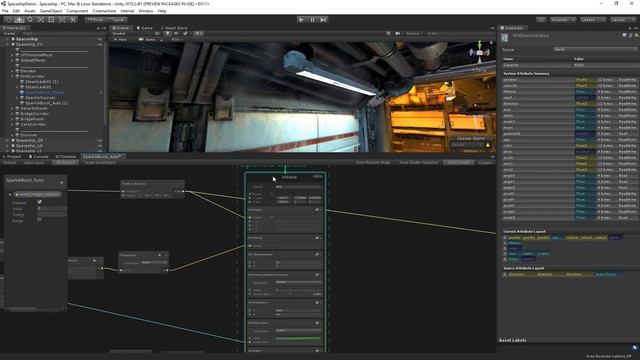Select the Hand tool
This screenshot has height=360, width=640.
coord(9,20)
